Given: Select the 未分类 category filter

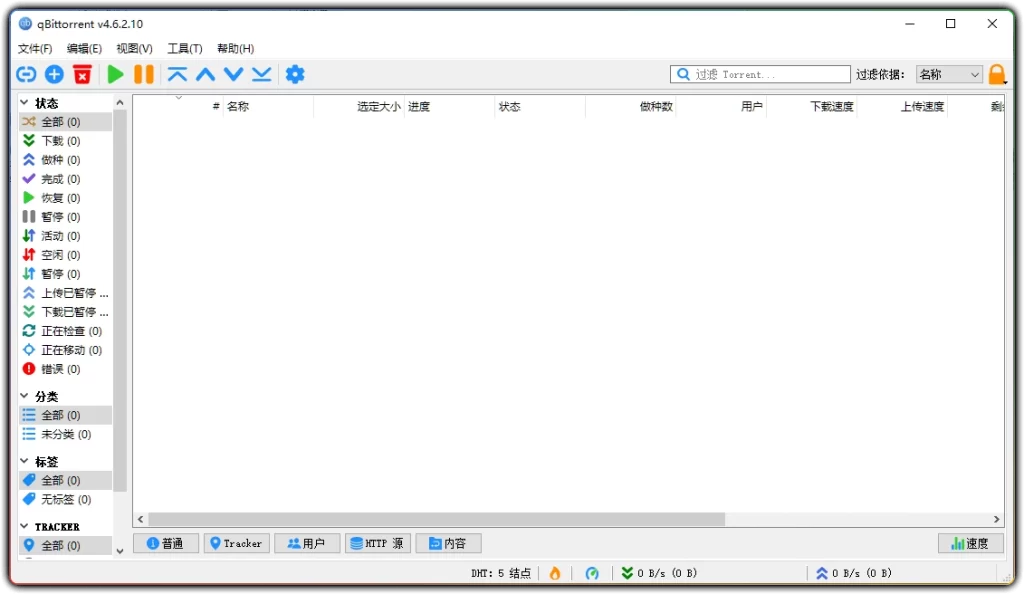Looking at the screenshot, I should pyautogui.click(x=58, y=434).
